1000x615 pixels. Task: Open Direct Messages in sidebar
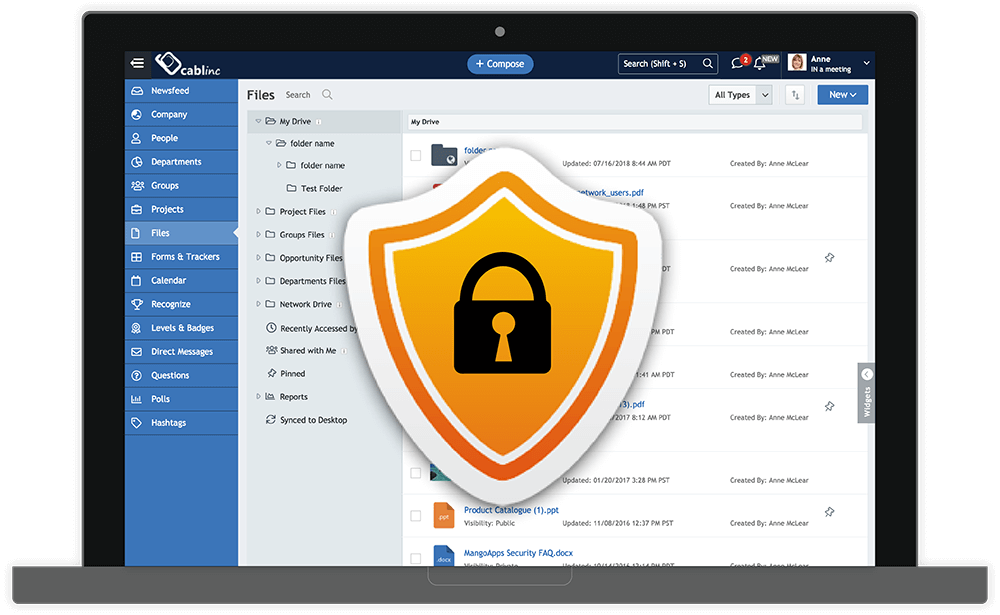coord(181,352)
